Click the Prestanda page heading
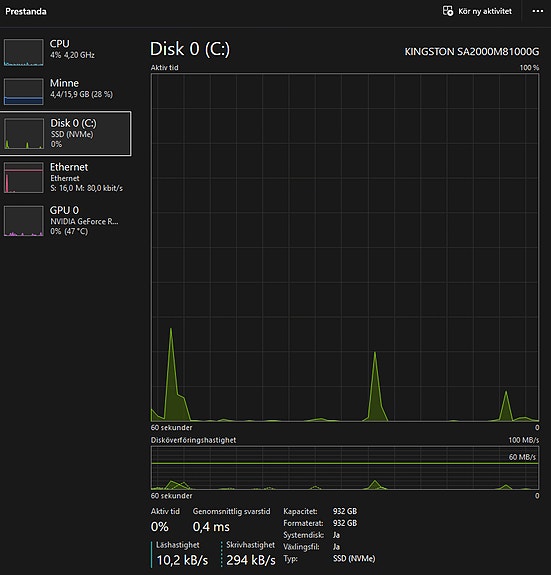This screenshot has width=551, height=575. (x=26, y=11)
